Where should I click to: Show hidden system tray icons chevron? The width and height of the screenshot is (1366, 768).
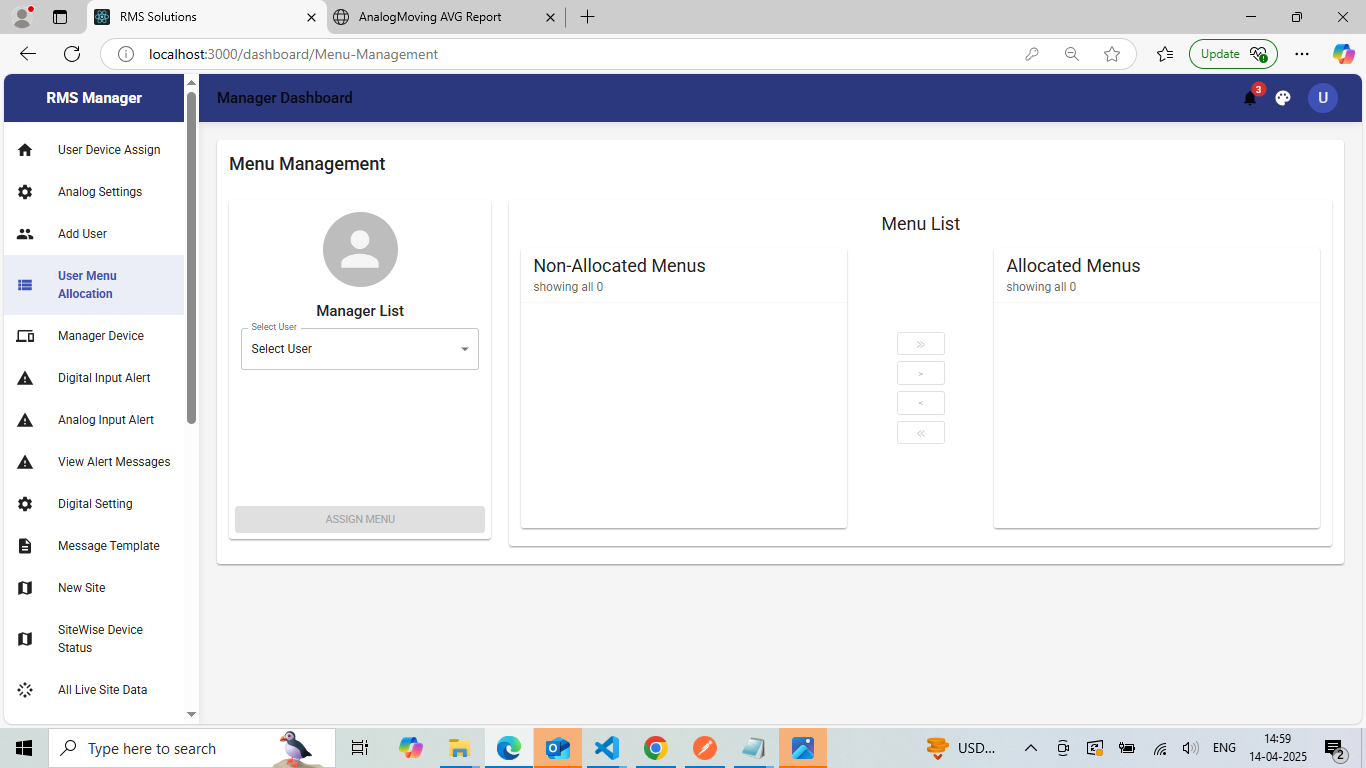click(x=1031, y=748)
